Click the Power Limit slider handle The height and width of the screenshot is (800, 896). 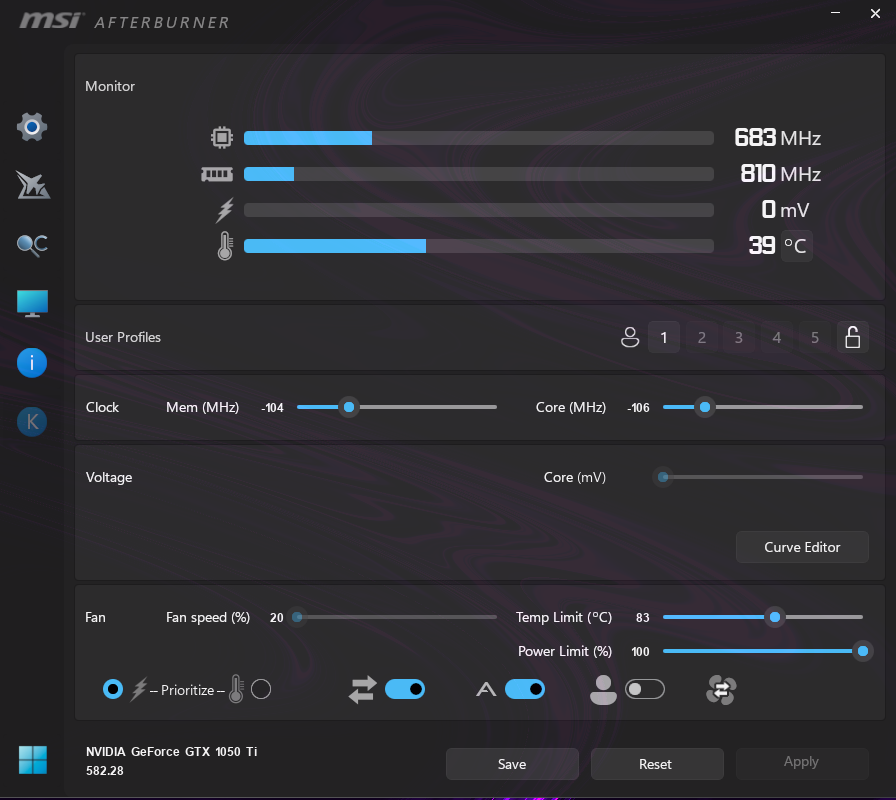pos(863,651)
